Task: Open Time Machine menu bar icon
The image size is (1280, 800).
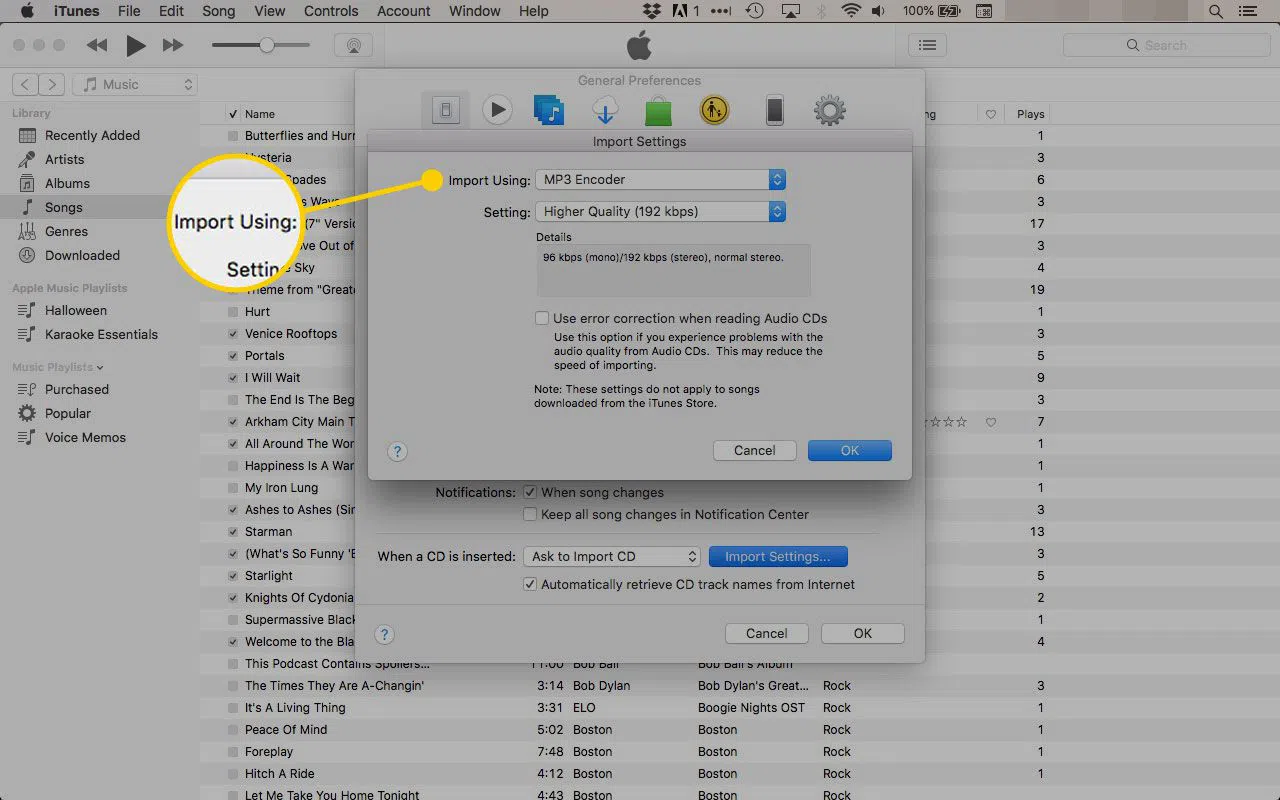Action: (755, 12)
